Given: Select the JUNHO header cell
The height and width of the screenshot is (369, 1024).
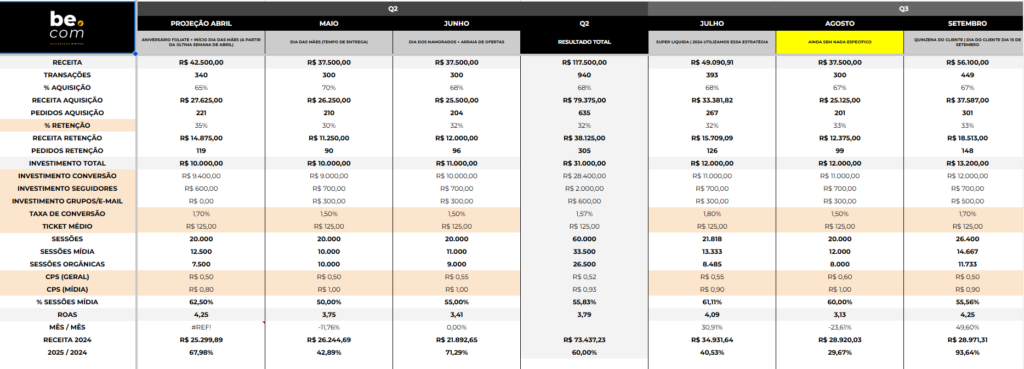Looking at the screenshot, I should pos(456,23).
